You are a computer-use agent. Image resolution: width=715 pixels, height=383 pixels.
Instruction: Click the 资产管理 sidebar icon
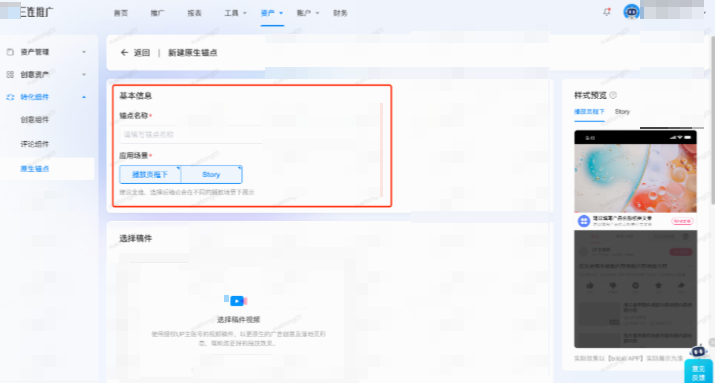10,52
